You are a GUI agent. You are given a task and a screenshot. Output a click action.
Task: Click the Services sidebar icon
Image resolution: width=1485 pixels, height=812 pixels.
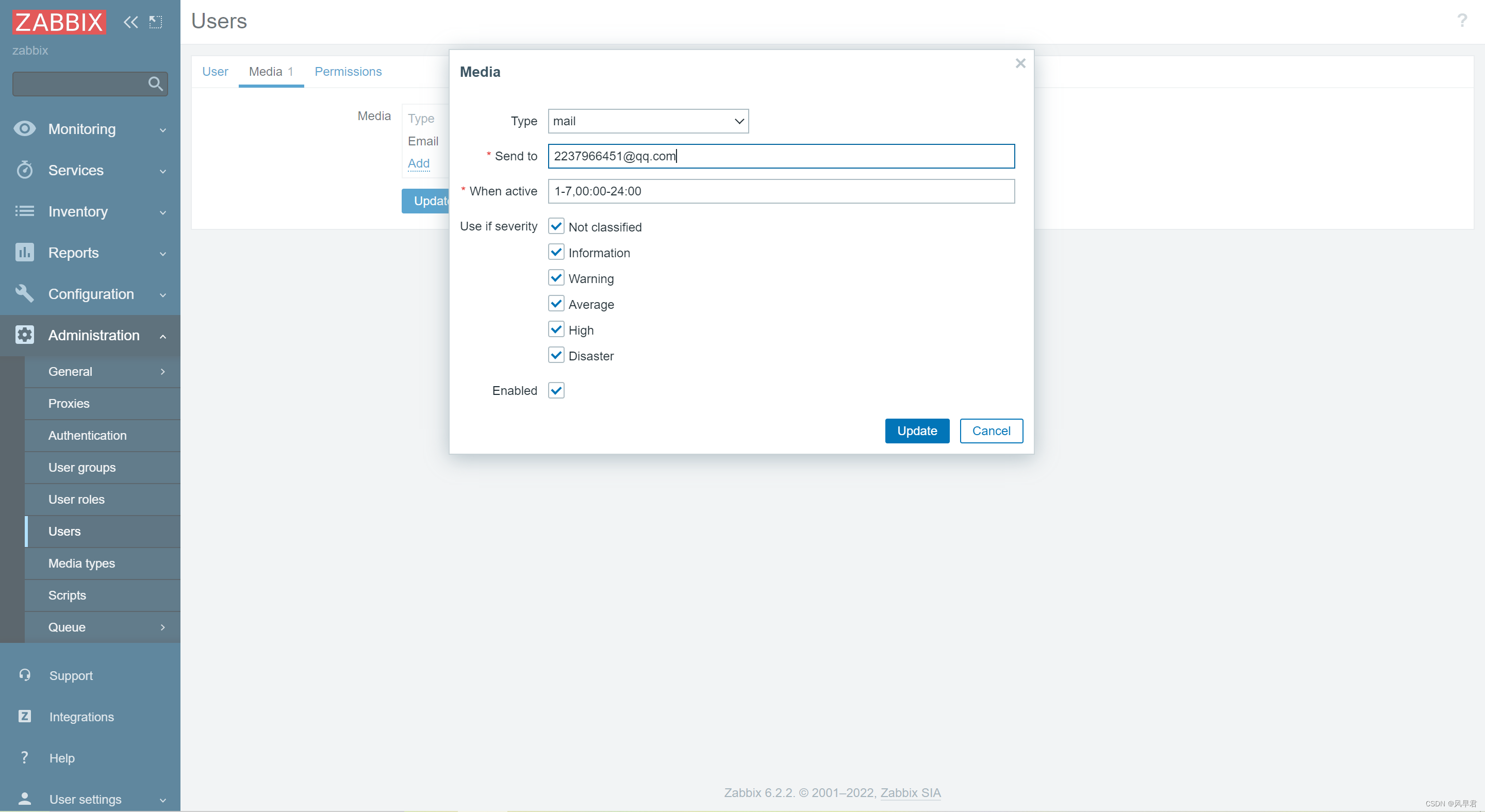pos(25,170)
